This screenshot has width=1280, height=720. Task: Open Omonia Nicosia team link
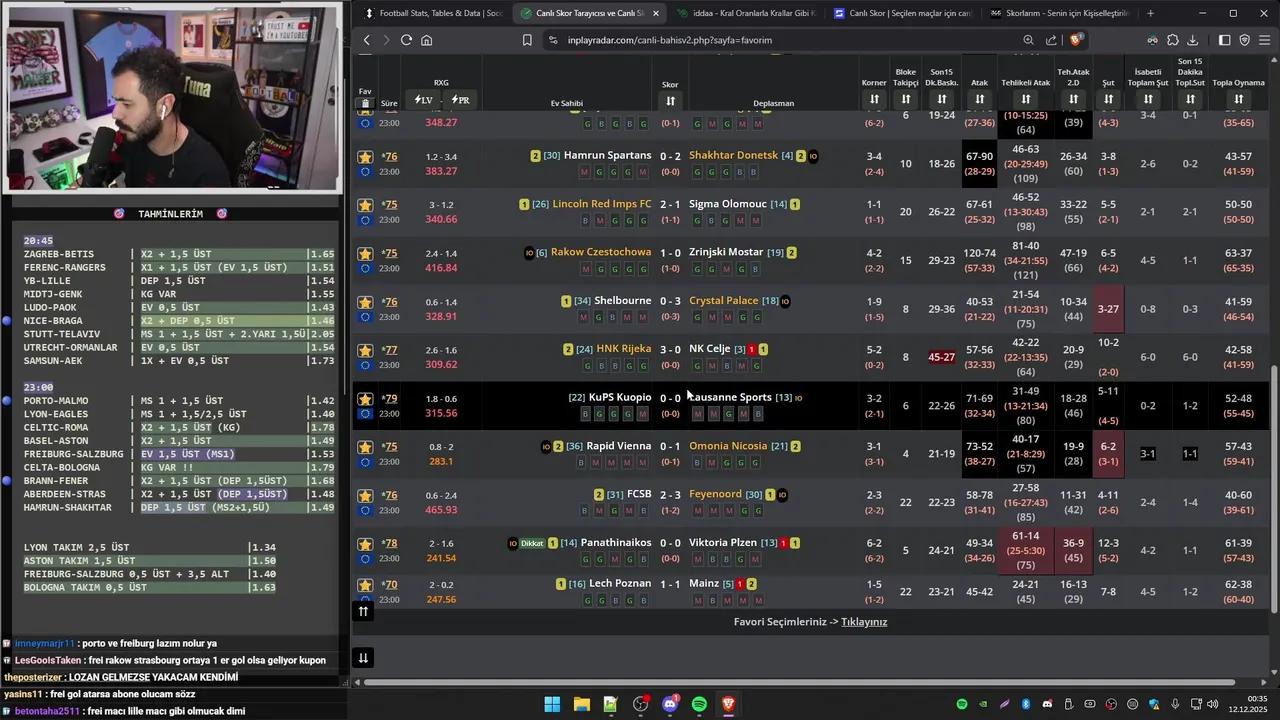pos(728,446)
